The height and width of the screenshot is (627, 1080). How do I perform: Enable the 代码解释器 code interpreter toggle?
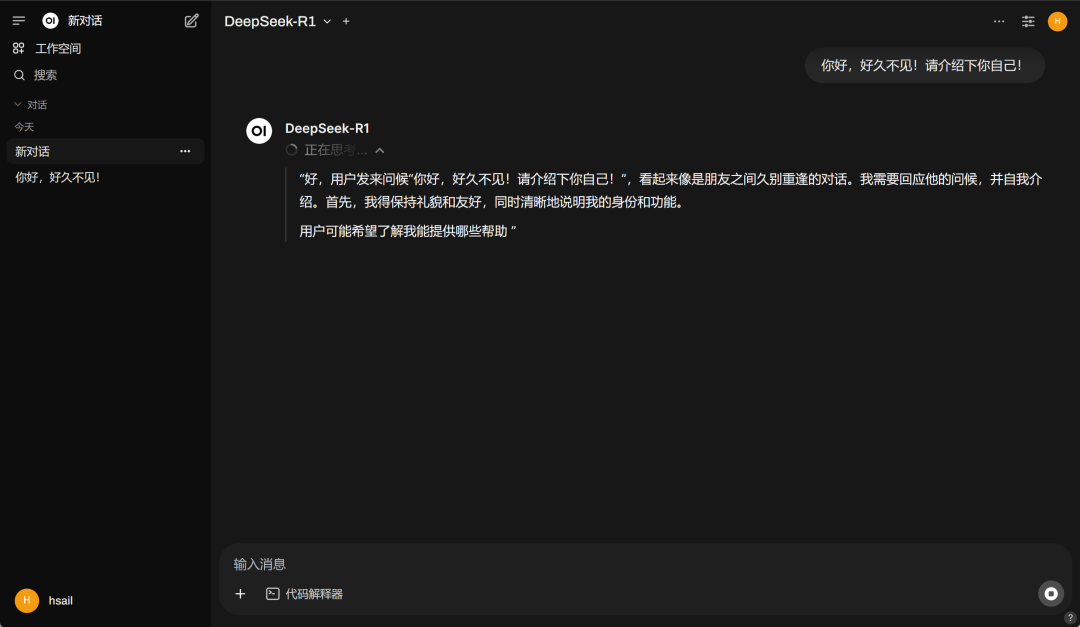click(x=306, y=593)
